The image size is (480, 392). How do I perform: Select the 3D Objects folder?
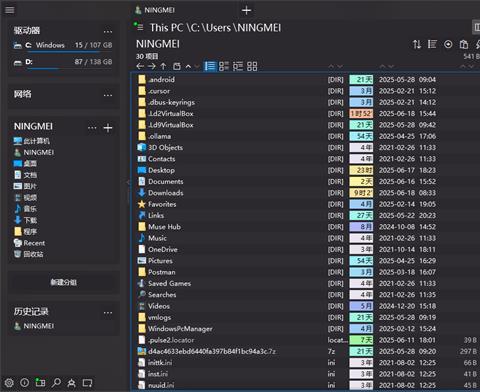(160, 147)
